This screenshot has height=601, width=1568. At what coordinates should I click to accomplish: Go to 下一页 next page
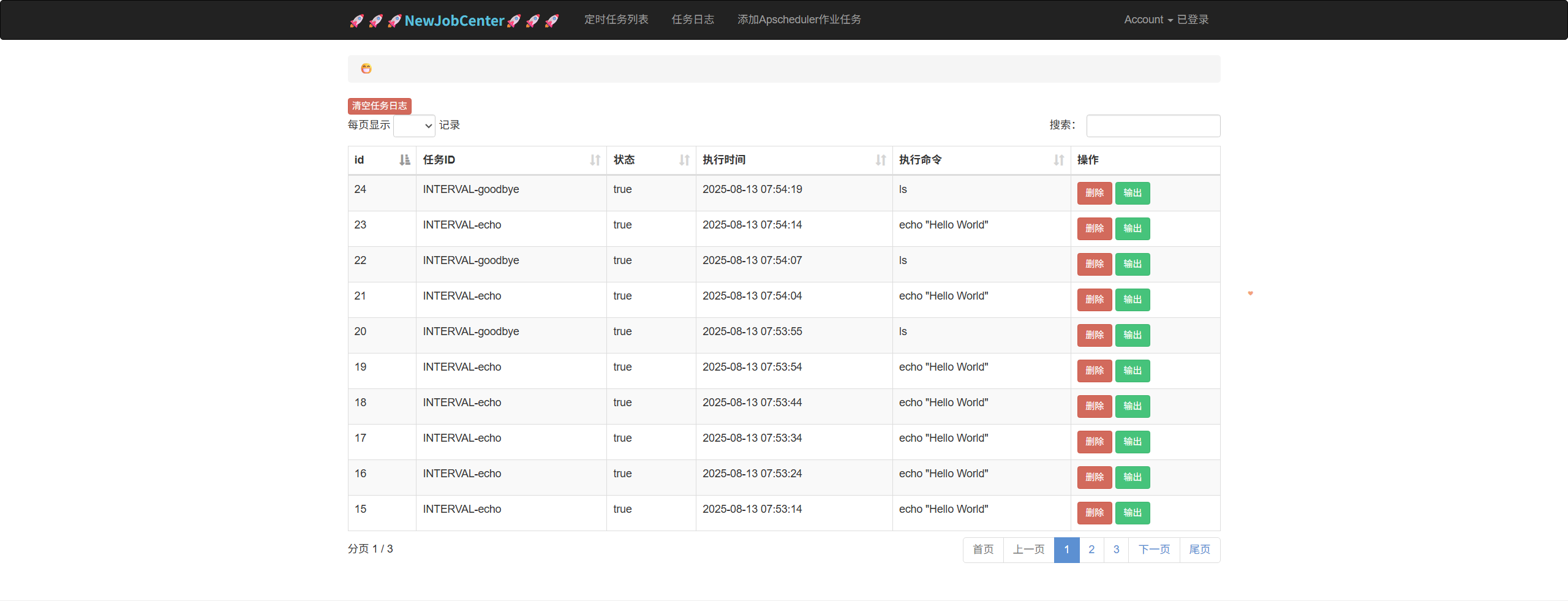[1154, 550]
